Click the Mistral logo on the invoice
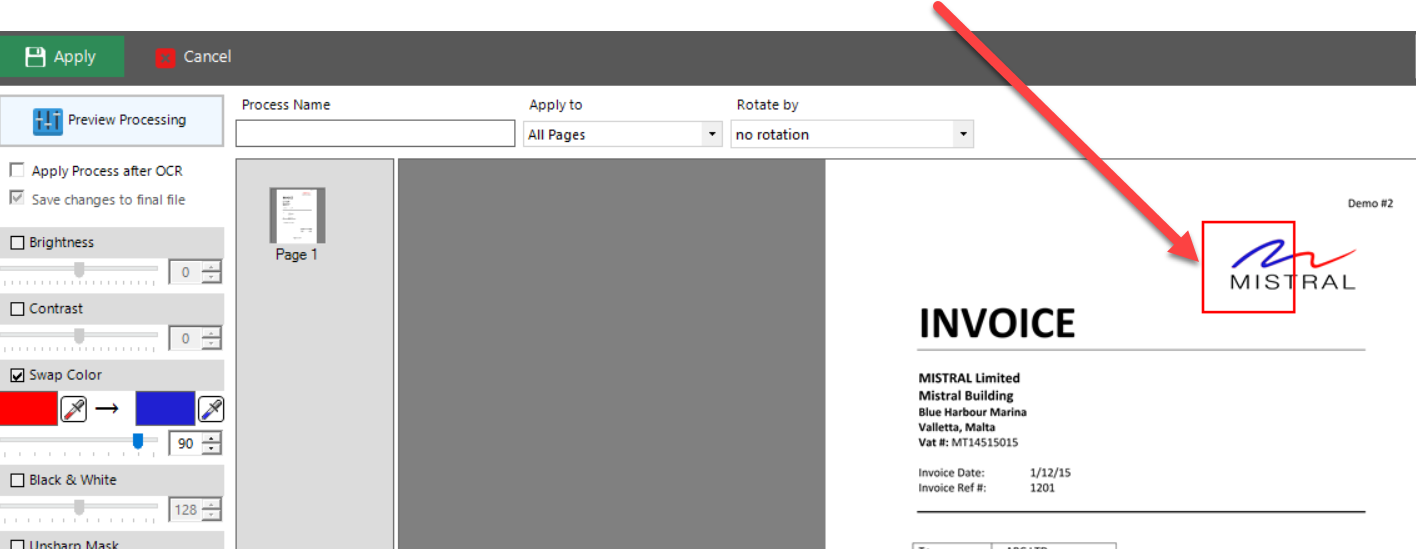 coord(1291,266)
